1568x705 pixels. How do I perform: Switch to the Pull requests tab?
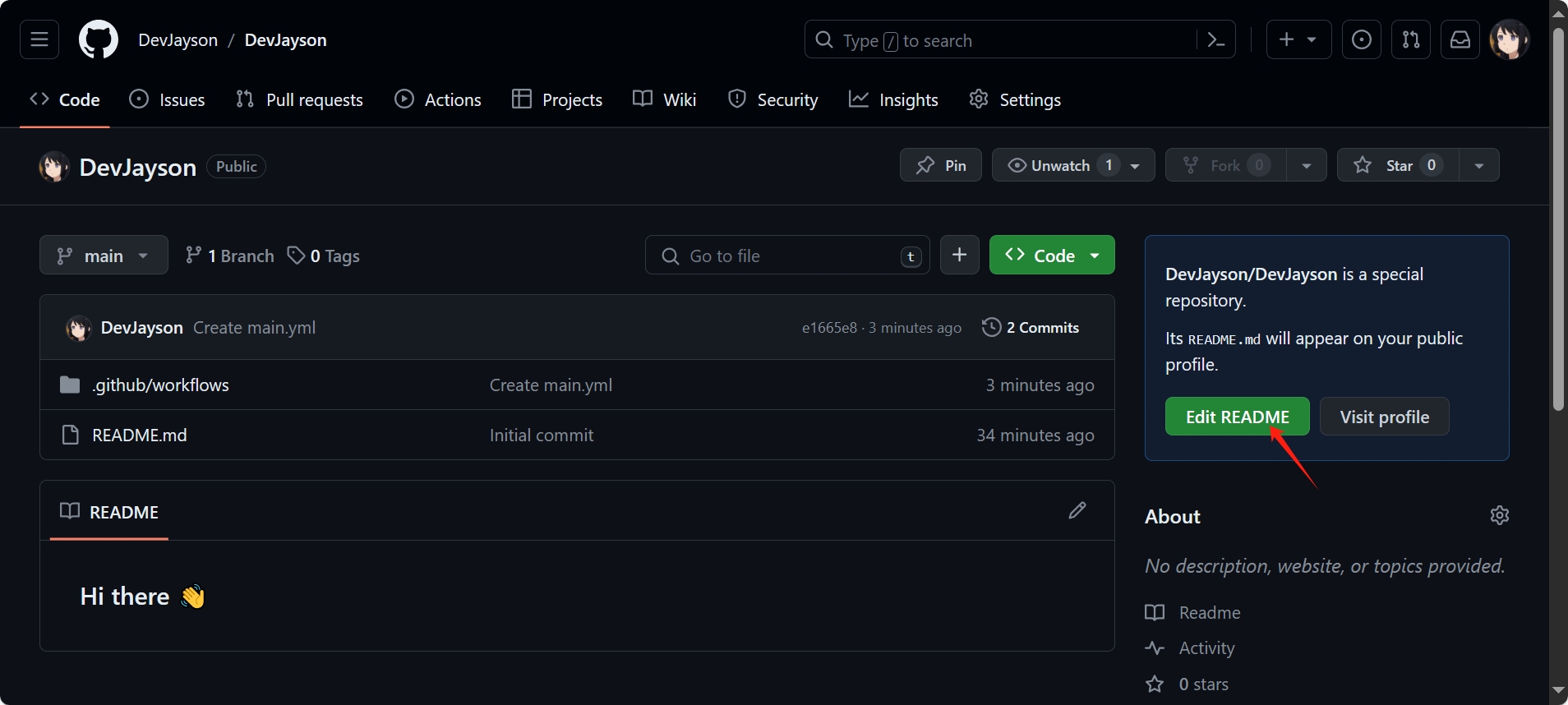pyautogui.click(x=299, y=99)
